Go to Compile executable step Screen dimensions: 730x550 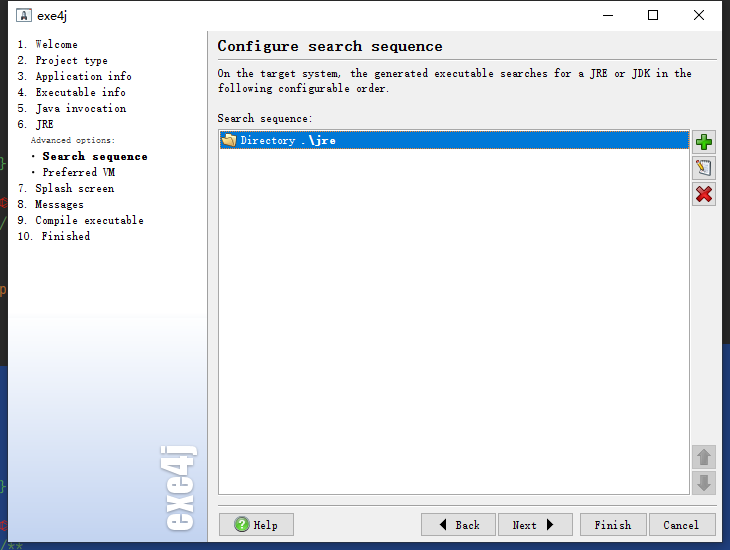click(89, 220)
